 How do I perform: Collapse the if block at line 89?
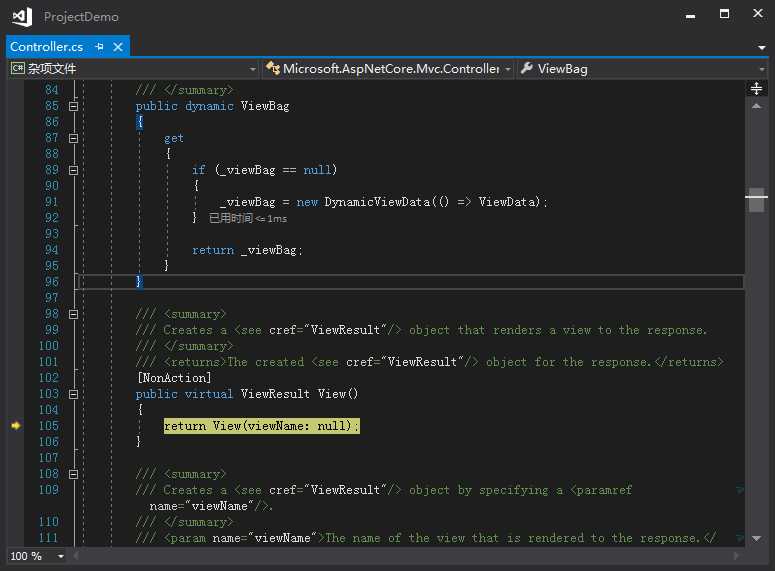click(x=74, y=171)
